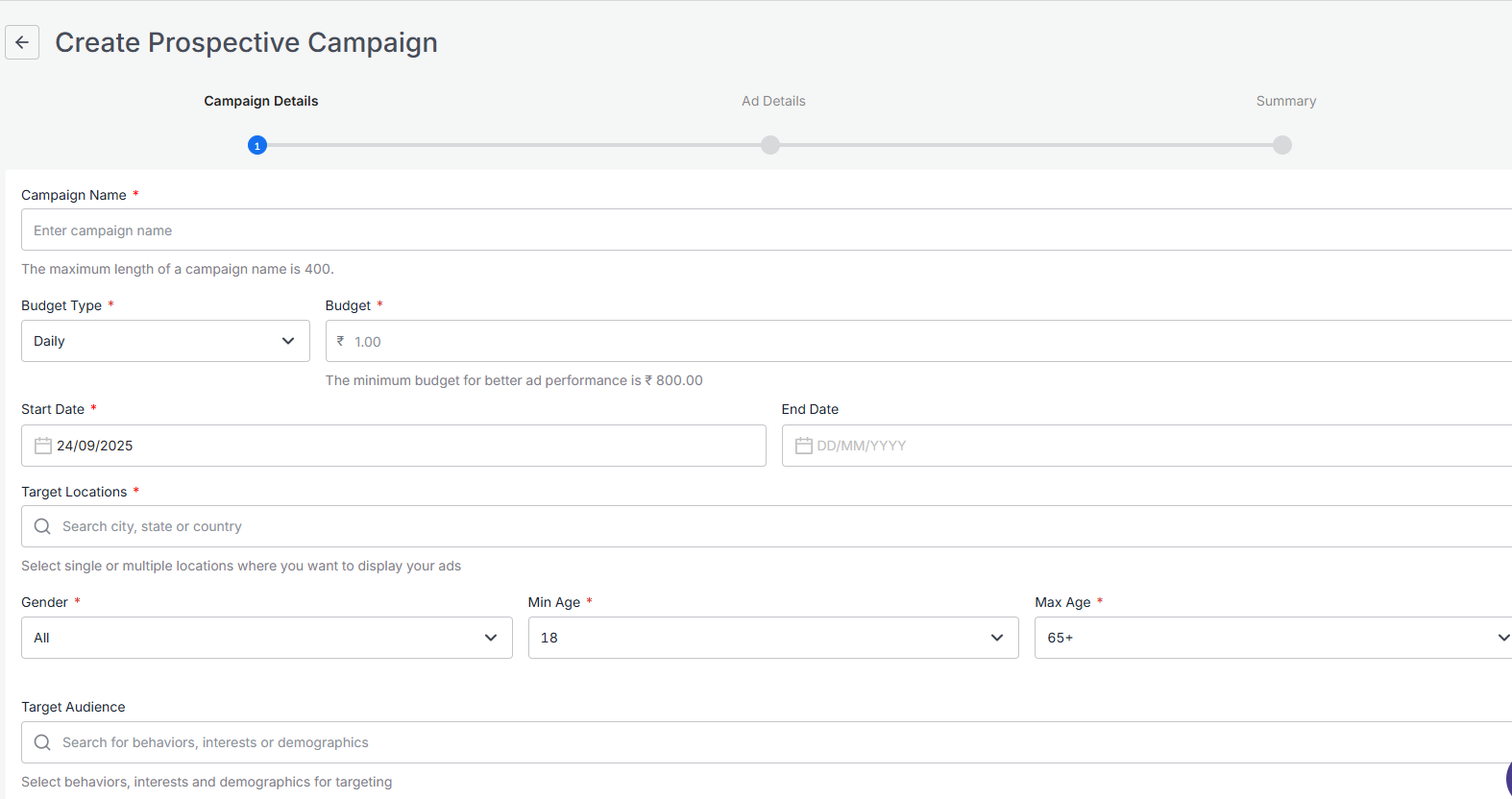Open the Min Age dropdown
Image resolution: width=1512 pixels, height=799 pixels.
[772, 638]
